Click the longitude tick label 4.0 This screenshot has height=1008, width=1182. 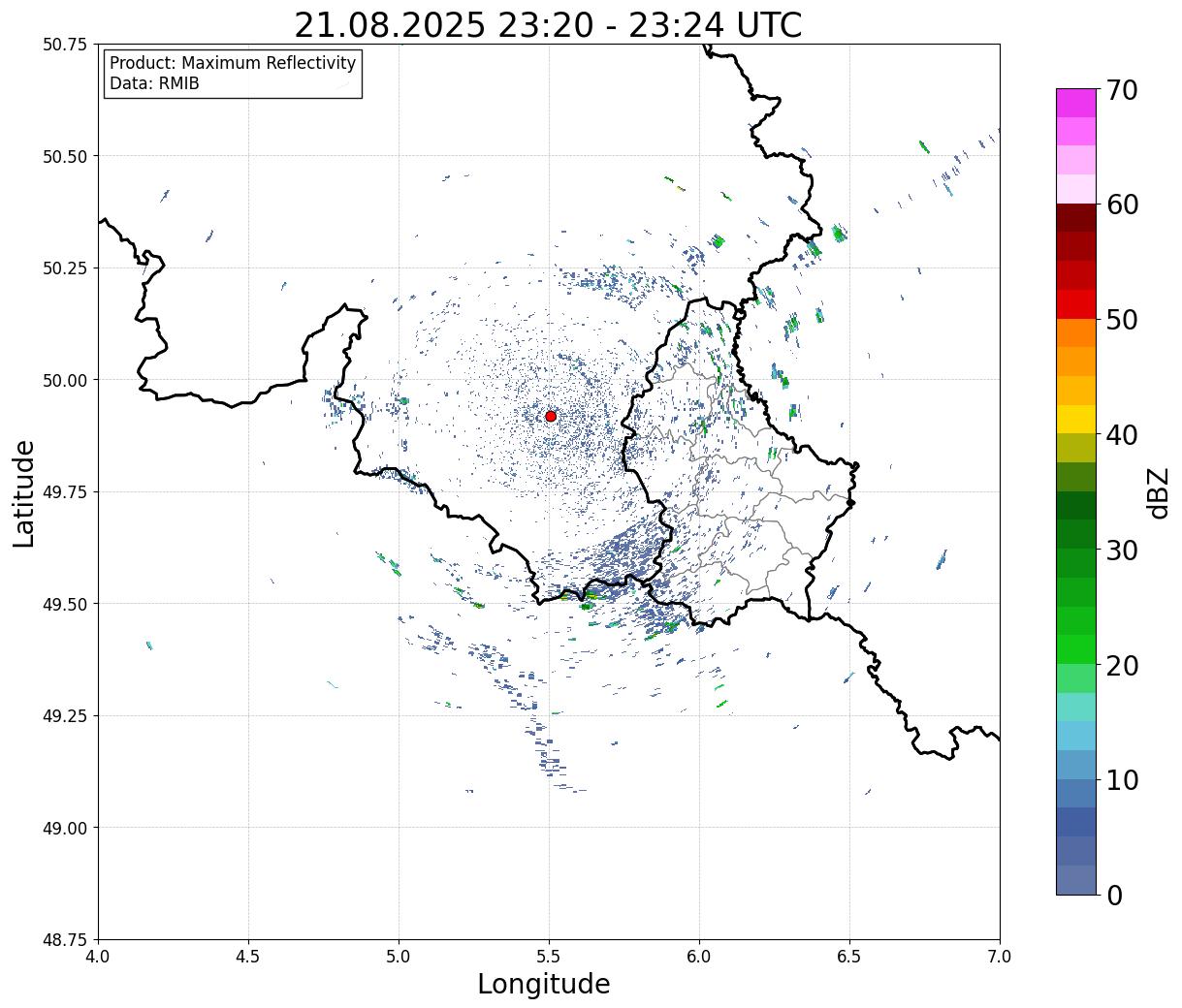pyautogui.click(x=98, y=956)
